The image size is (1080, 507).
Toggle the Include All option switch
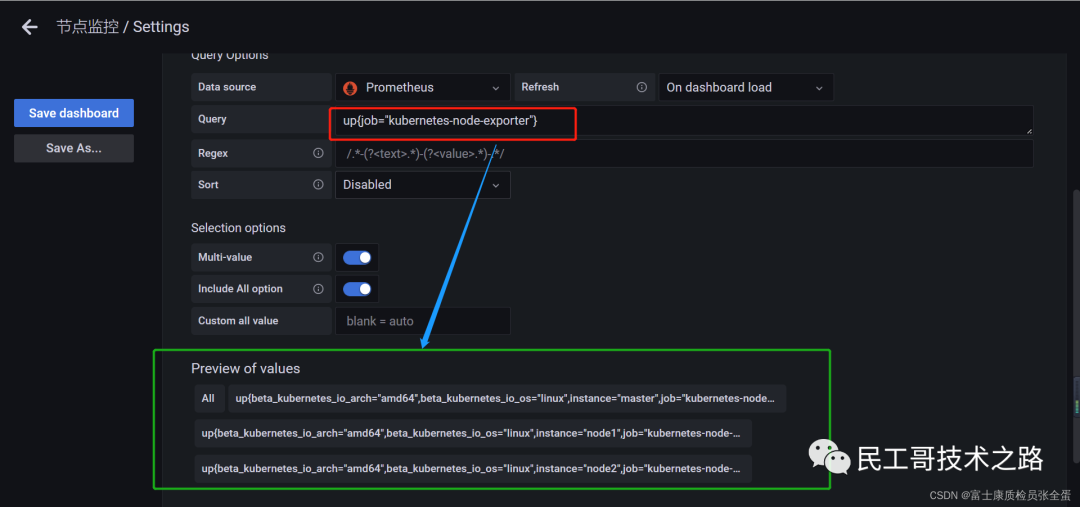[x=357, y=289]
